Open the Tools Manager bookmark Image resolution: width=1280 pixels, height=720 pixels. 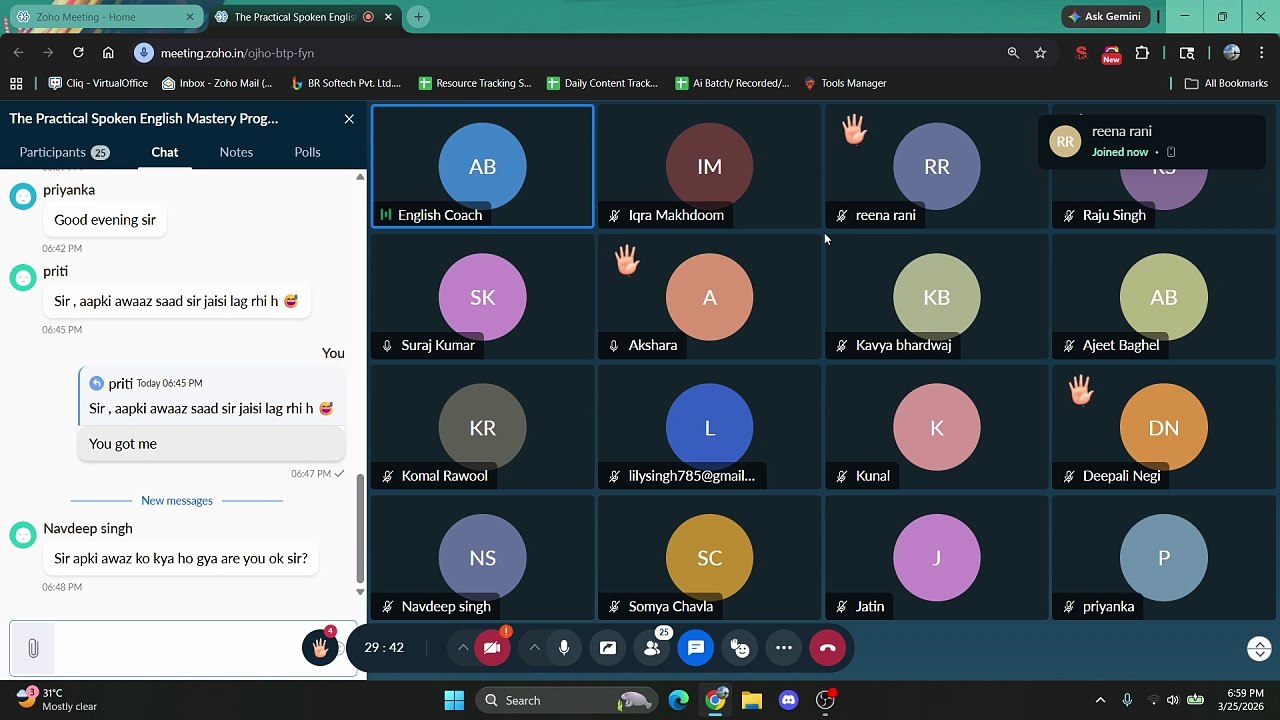tap(845, 83)
